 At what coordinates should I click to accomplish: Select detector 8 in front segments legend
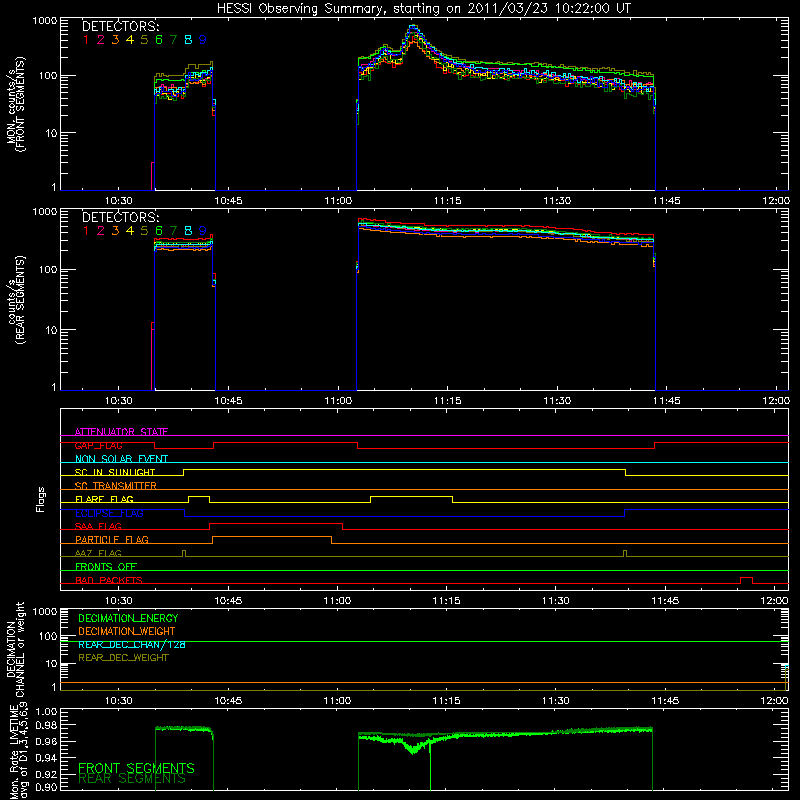(x=188, y=40)
